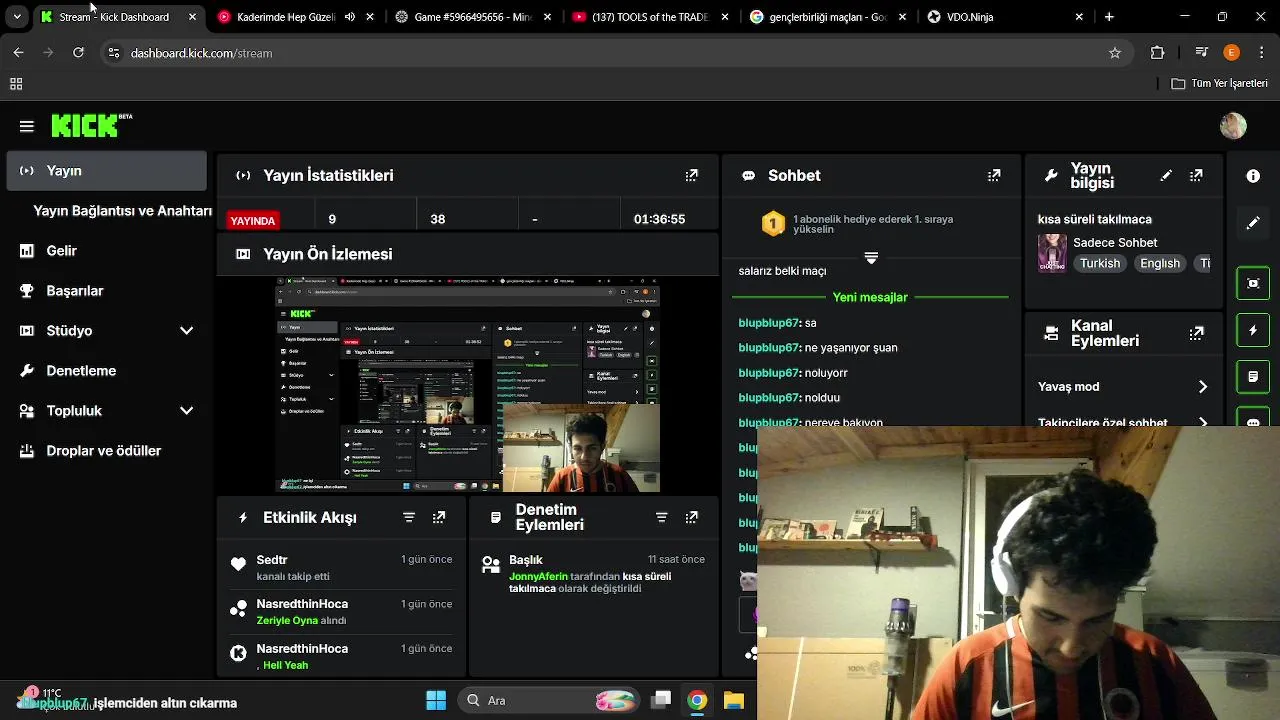Open the user avatar menu in Kick header

point(1233,126)
